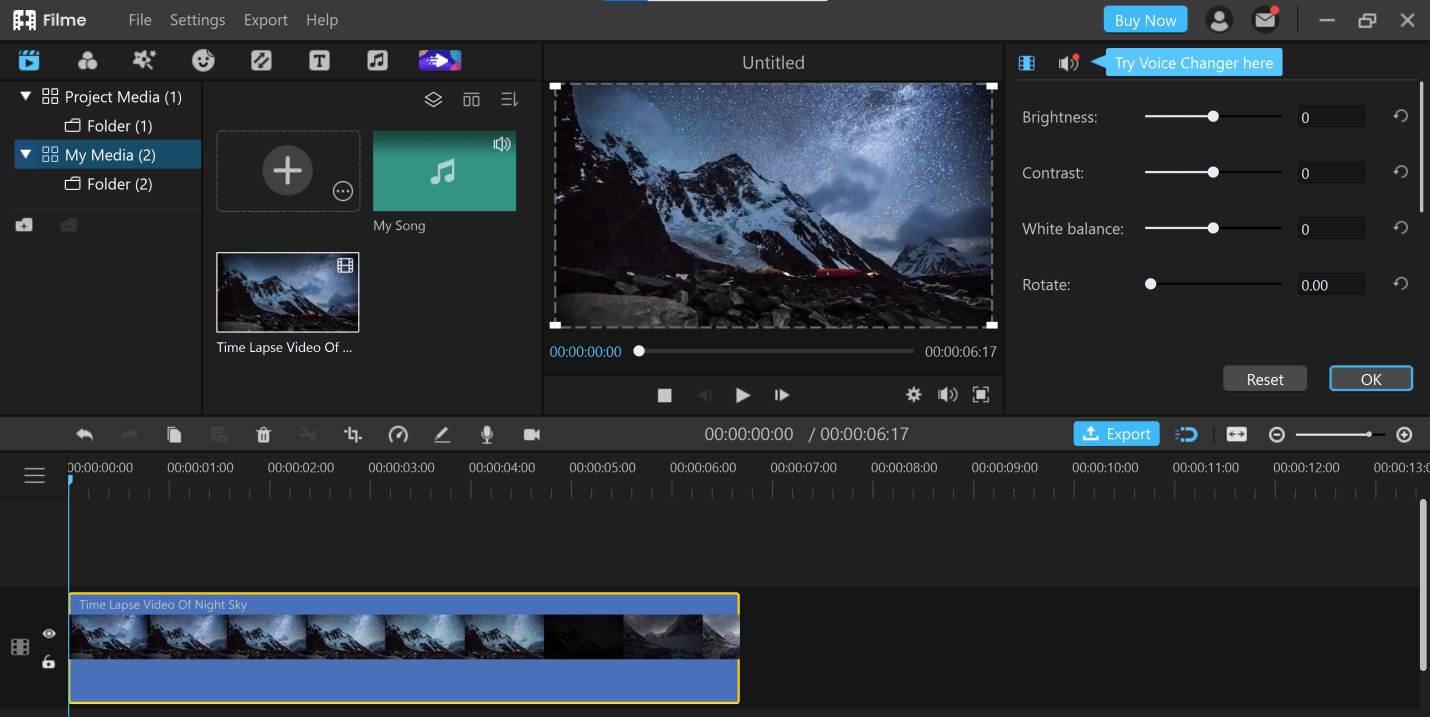Image resolution: width=1430 pixels, height=717 pixels.
Task: Click the Reset button
Action: tap(1265, 379)
